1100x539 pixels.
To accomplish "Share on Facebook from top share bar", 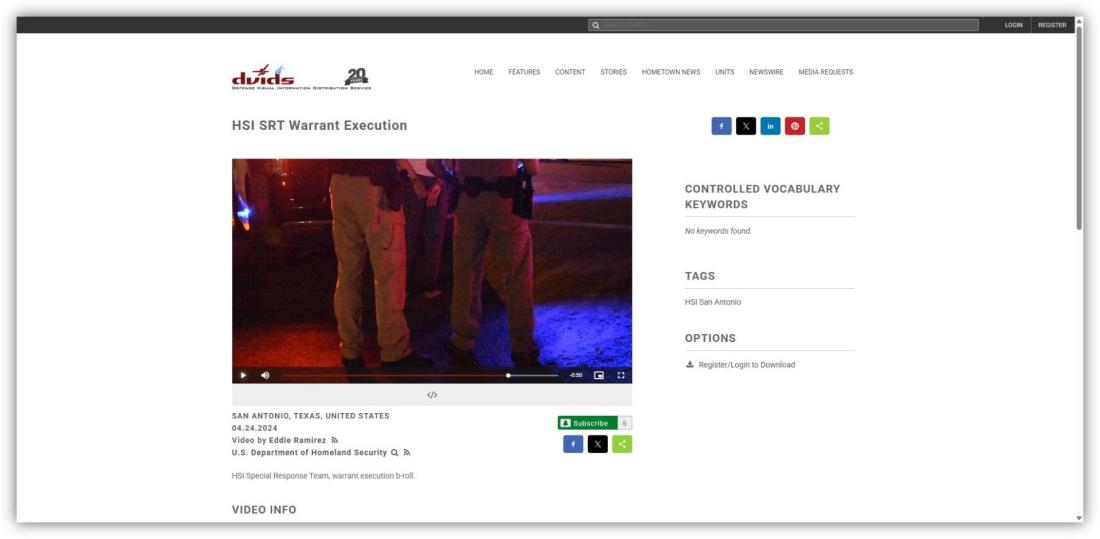I will (x=721, y=126).
